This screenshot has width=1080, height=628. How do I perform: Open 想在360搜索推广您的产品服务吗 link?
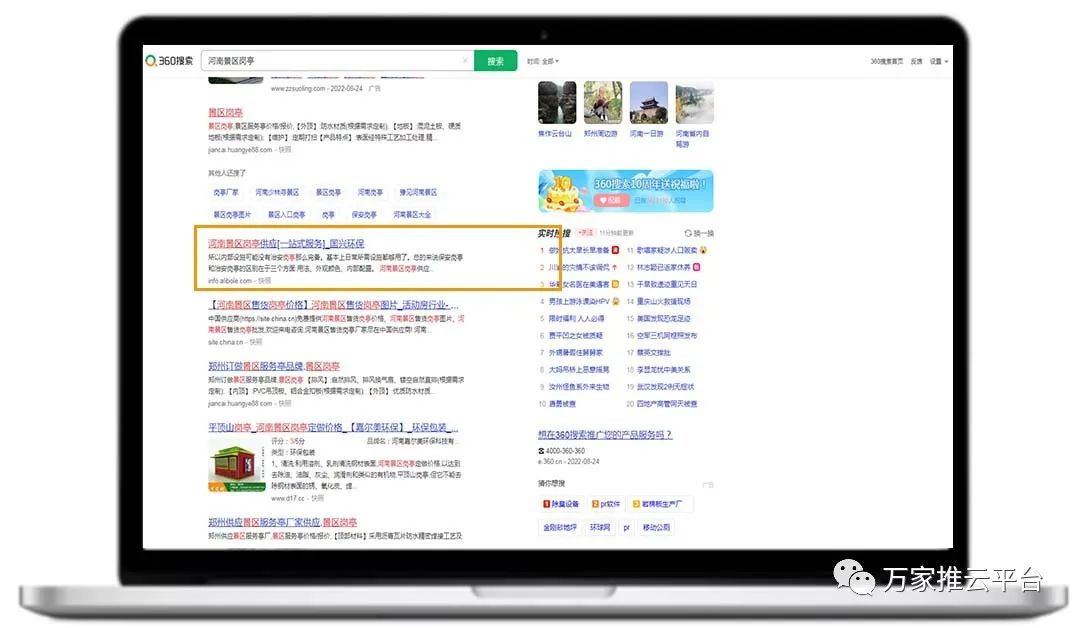pos(605,435)
